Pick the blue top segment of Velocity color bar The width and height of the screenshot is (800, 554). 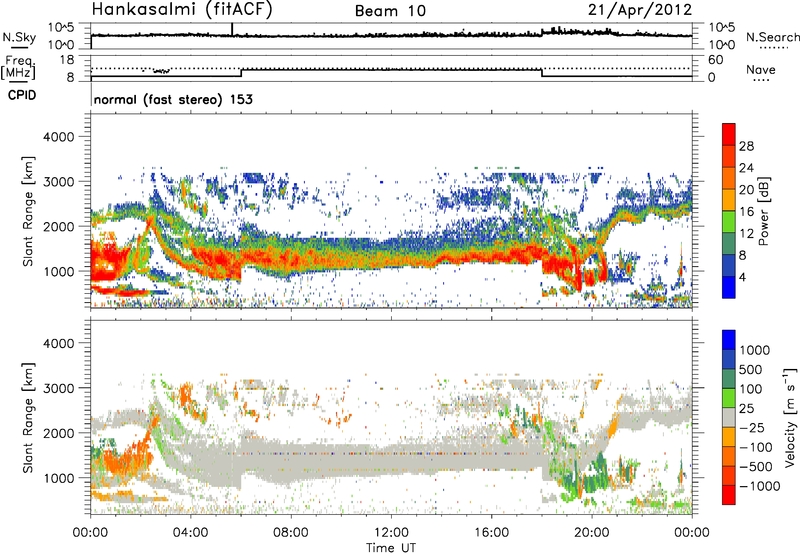click(x=729, y=340)
